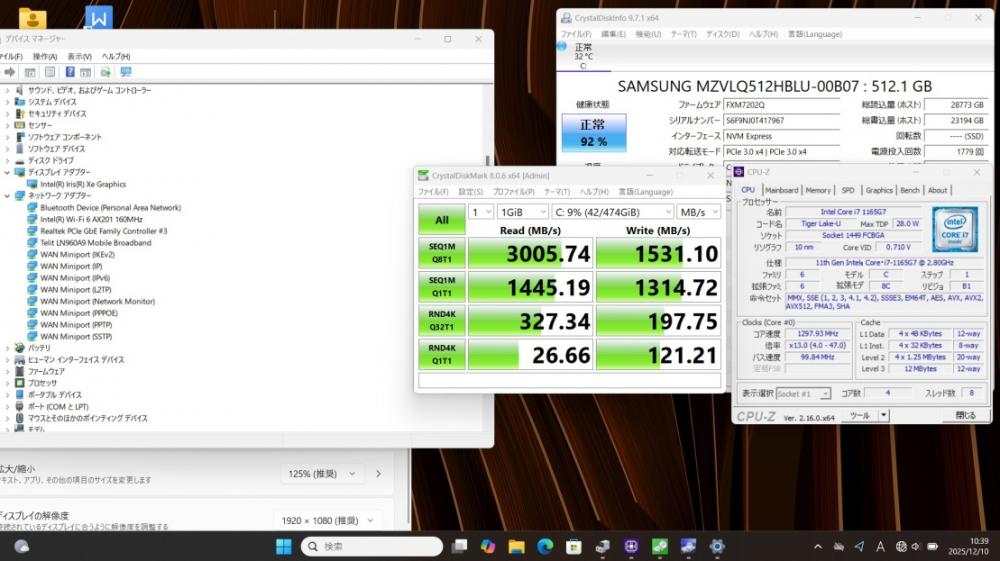
Task: Click the forward arrow in Device Manager toolbar
Action: pos(10,72)
